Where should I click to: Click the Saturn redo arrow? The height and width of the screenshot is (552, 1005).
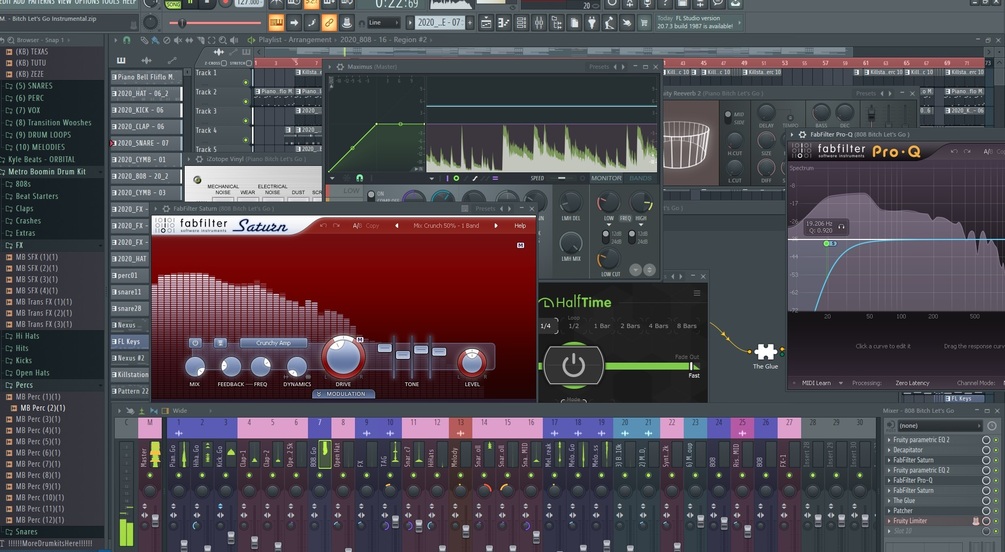tap(336, 226)
